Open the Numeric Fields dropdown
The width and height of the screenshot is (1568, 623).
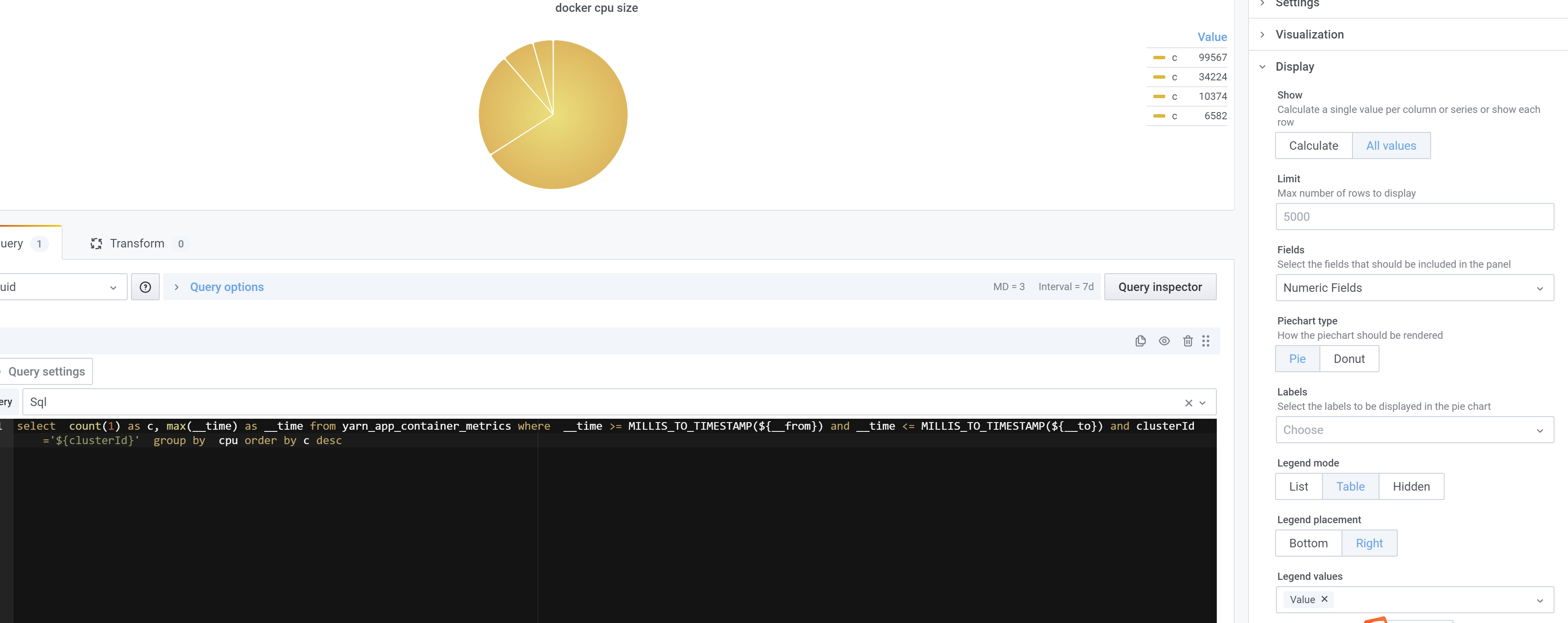click(x=1413, y=288)
